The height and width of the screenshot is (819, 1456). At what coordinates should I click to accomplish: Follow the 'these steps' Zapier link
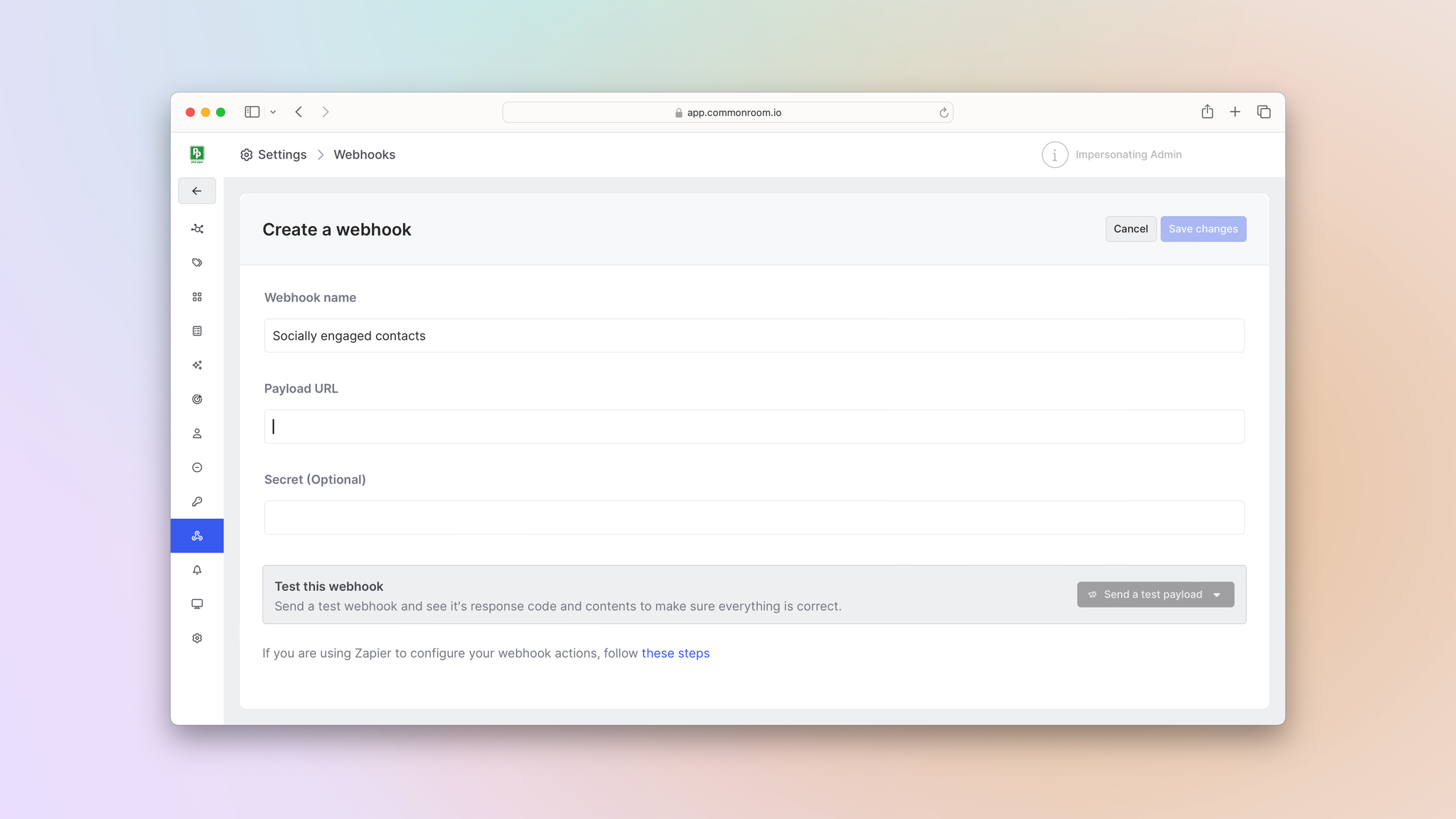click(675, 653)
